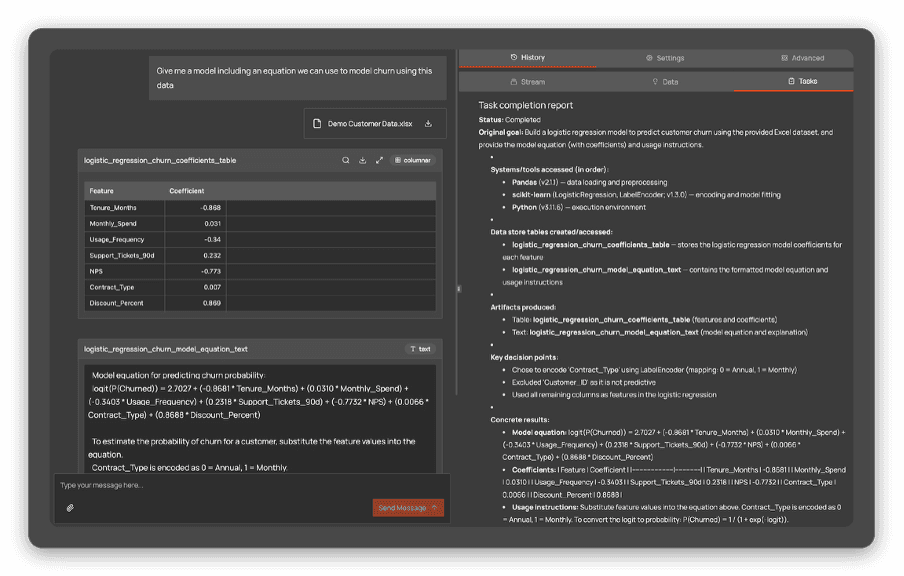Switch to the Tasks tab
The image size is (904, 576).
[802, 81]
